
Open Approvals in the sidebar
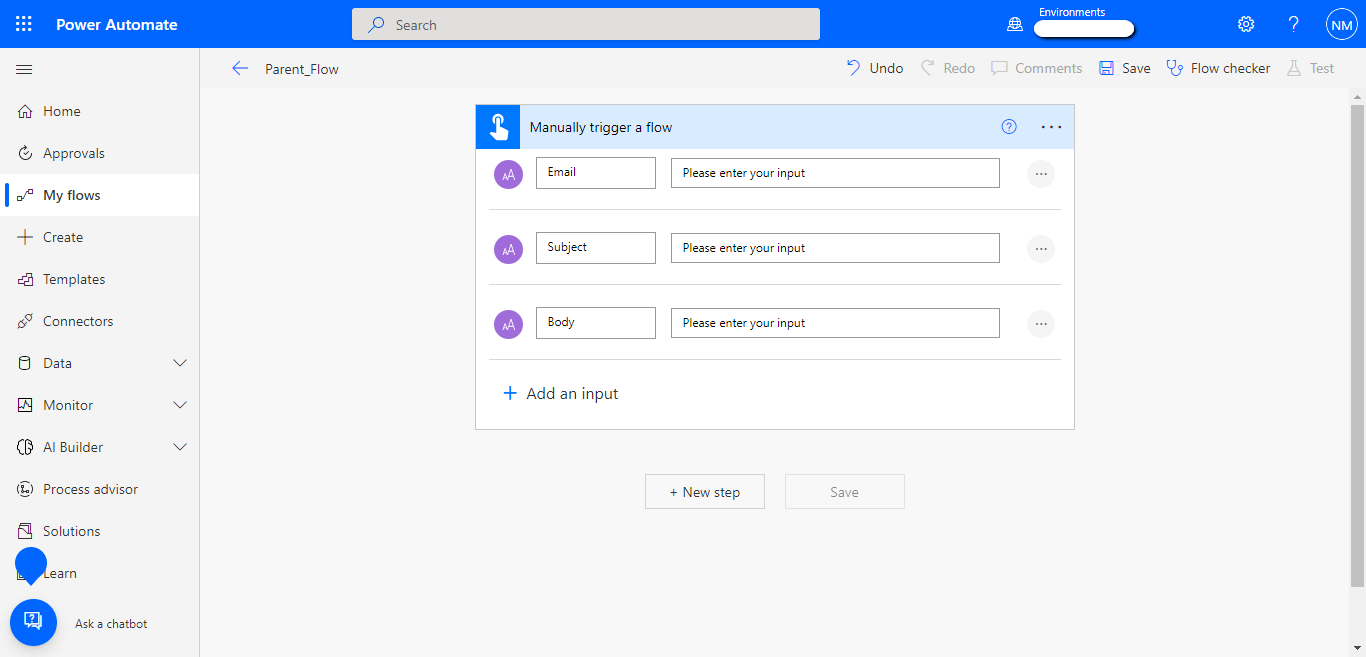(100, 153)
